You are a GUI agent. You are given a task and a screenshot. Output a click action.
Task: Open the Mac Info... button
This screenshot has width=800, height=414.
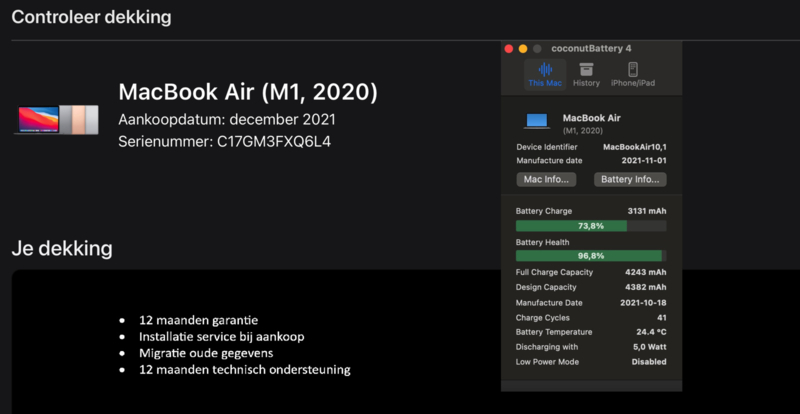[x=546, y=180]
